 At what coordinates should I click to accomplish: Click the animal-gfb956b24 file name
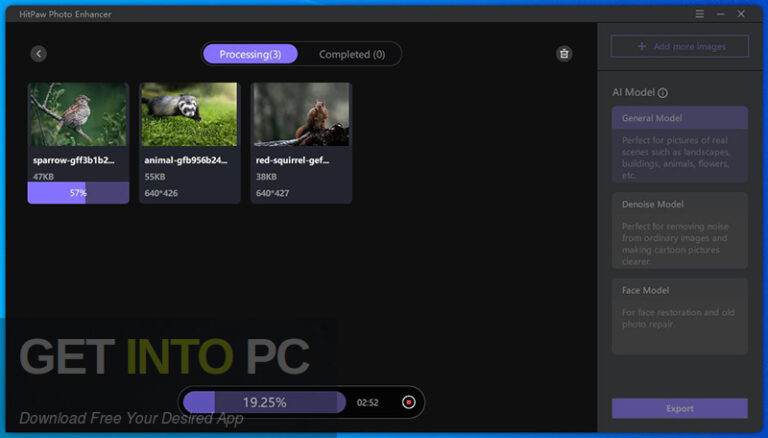tap(186, 160)
